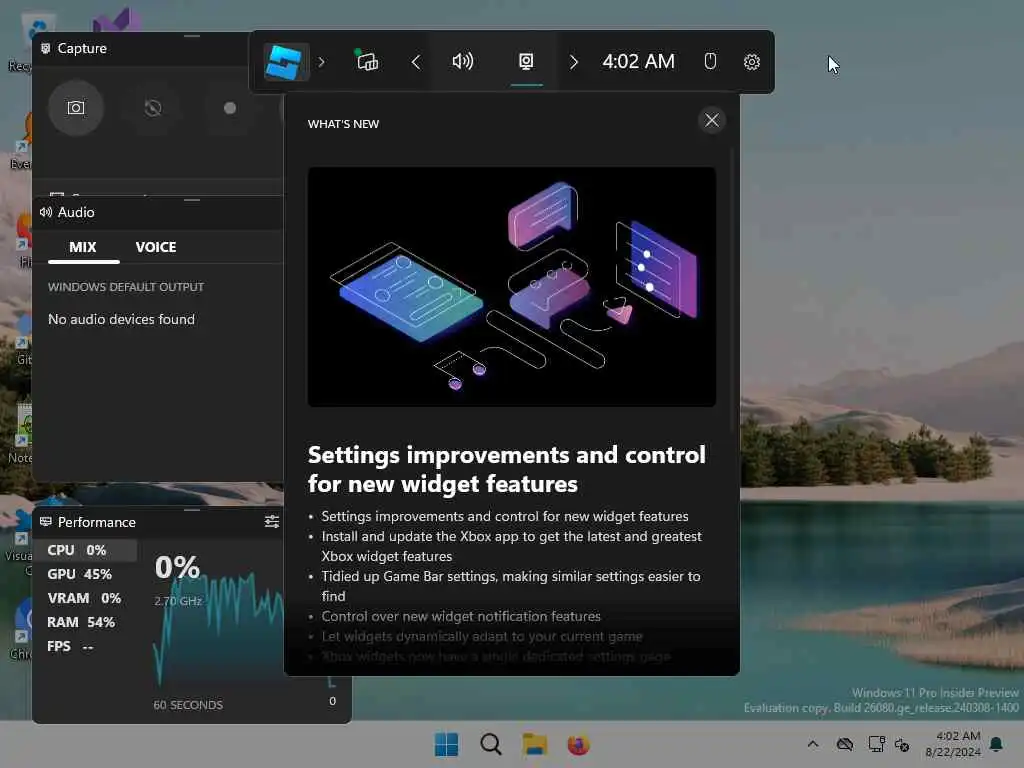Screen dimensions: 1024x768
Task: Switch to the VOICE audio tab
Action: pyautogui.click(x=155, y=248)
